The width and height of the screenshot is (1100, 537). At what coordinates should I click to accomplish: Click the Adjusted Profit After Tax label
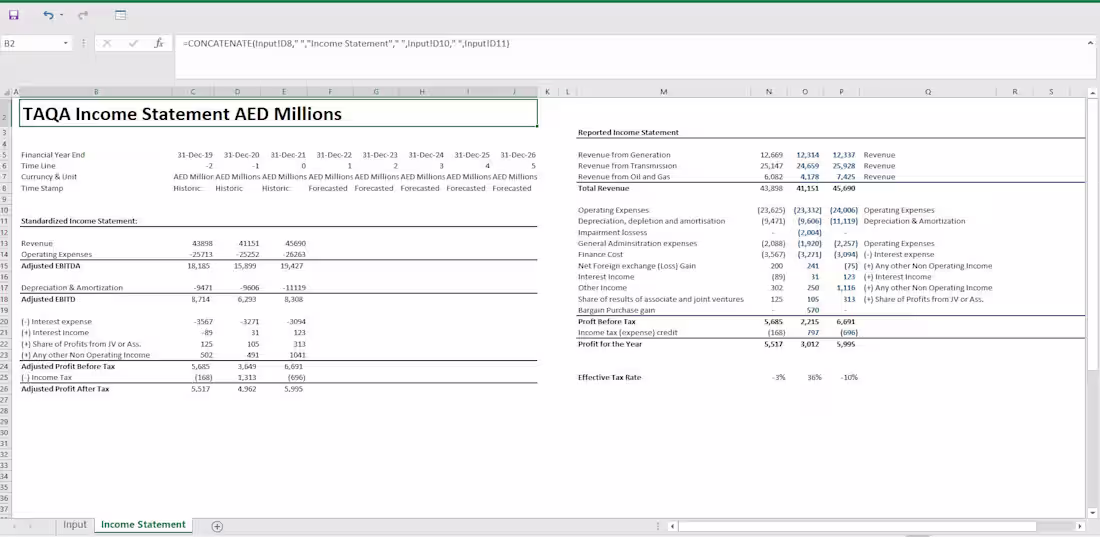click(x=65, y=389)
